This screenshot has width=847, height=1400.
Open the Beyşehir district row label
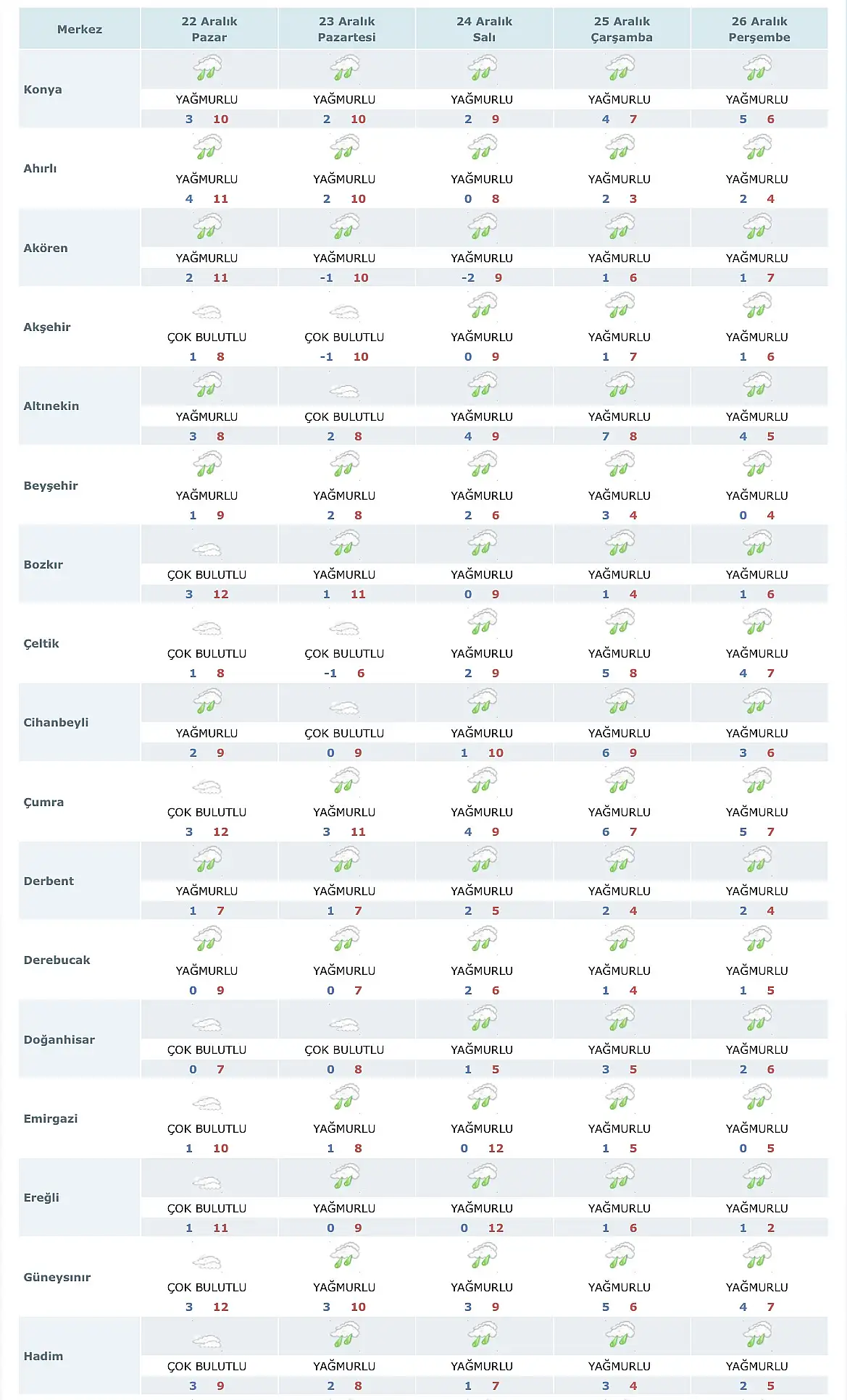coord(51,485)
